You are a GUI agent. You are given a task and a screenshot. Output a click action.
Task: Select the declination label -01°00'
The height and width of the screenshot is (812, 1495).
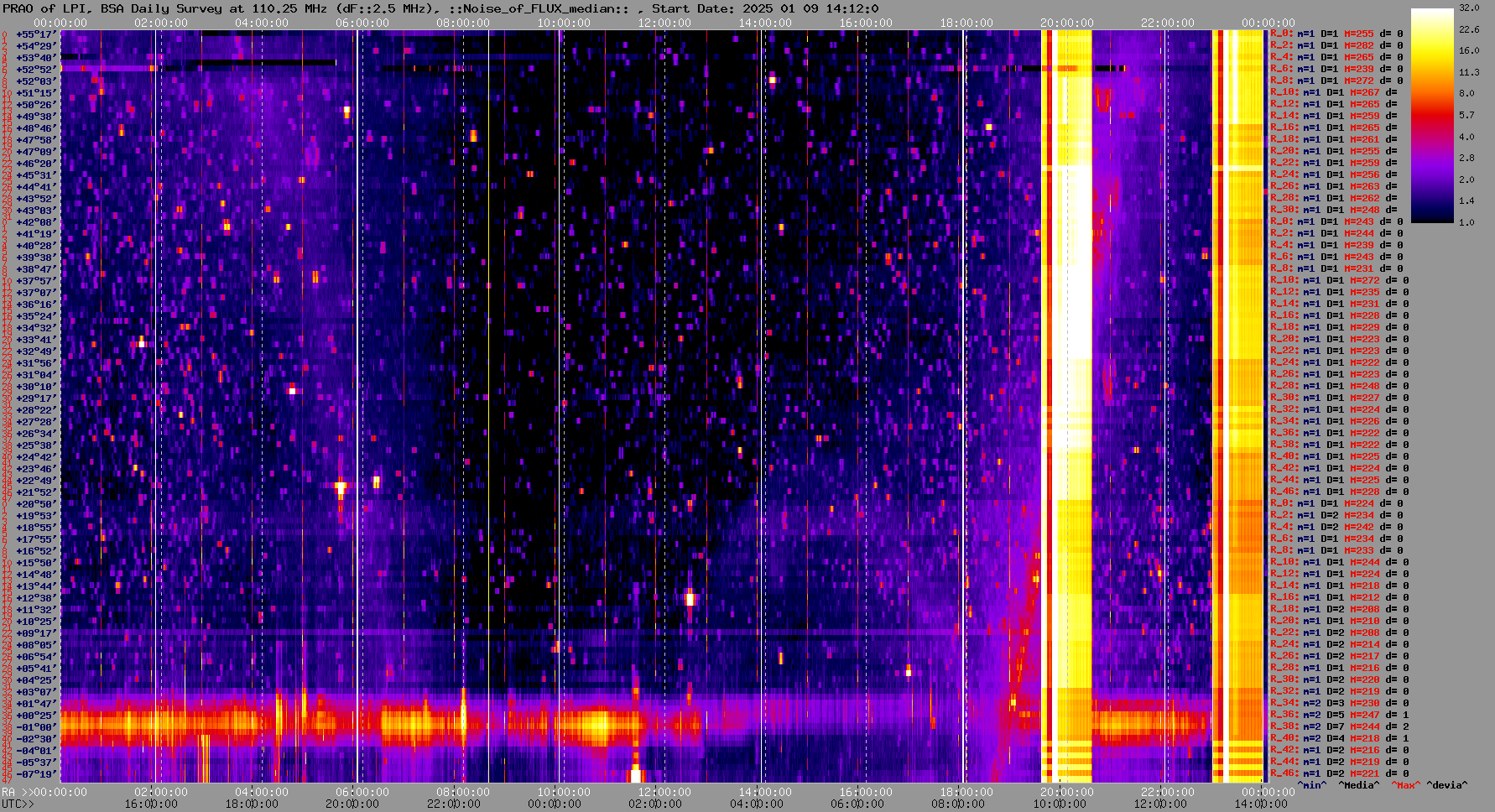36,727
